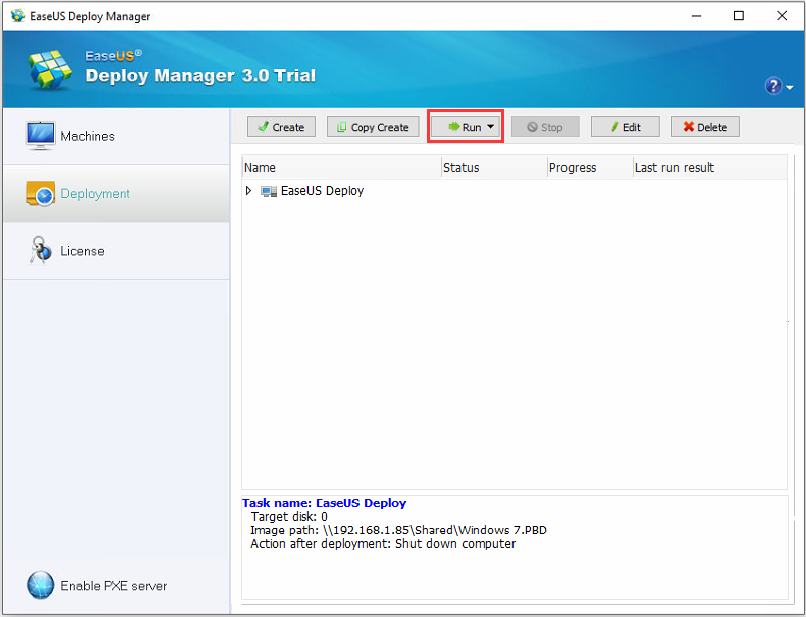The height and width of the screenshot is (617, 806).
Task: Run the selected deployment task
Action: click(465, 127)
